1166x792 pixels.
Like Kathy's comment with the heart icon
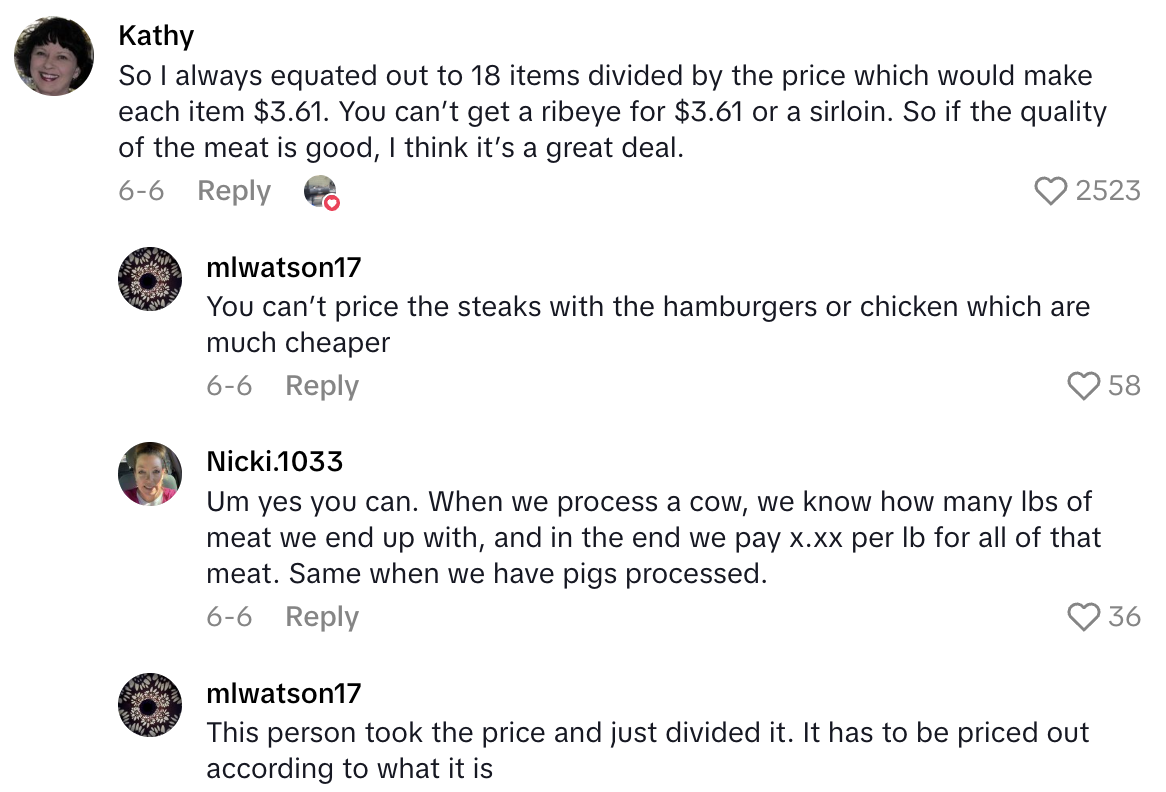click(1050, 190)
